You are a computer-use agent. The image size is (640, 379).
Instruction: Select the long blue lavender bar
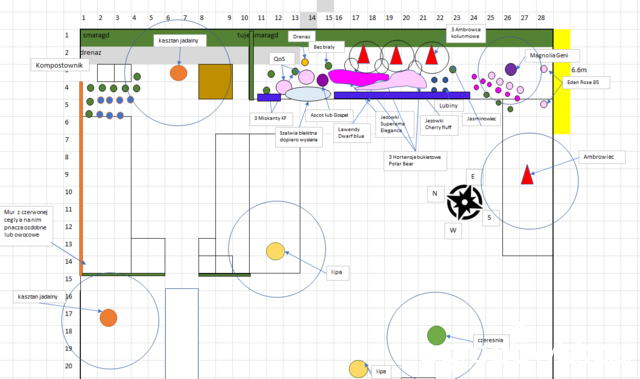pos(402,95)
